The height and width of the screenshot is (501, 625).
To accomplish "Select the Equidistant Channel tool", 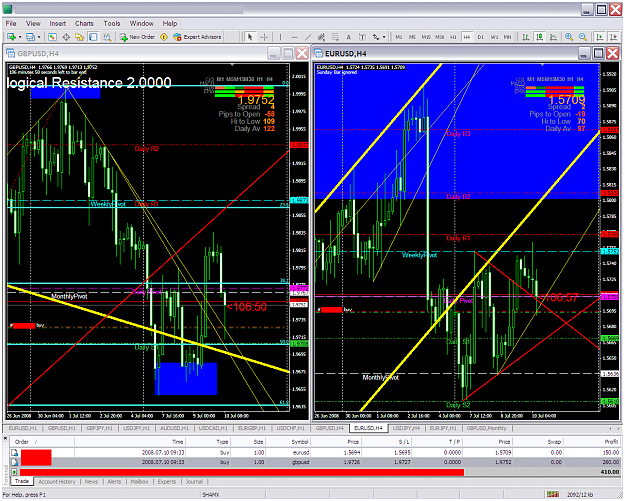I will point(321,37).
